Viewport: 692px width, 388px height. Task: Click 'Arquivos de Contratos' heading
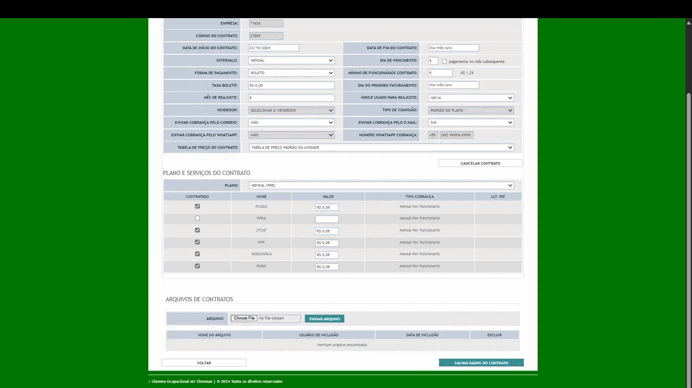[199, 299]
